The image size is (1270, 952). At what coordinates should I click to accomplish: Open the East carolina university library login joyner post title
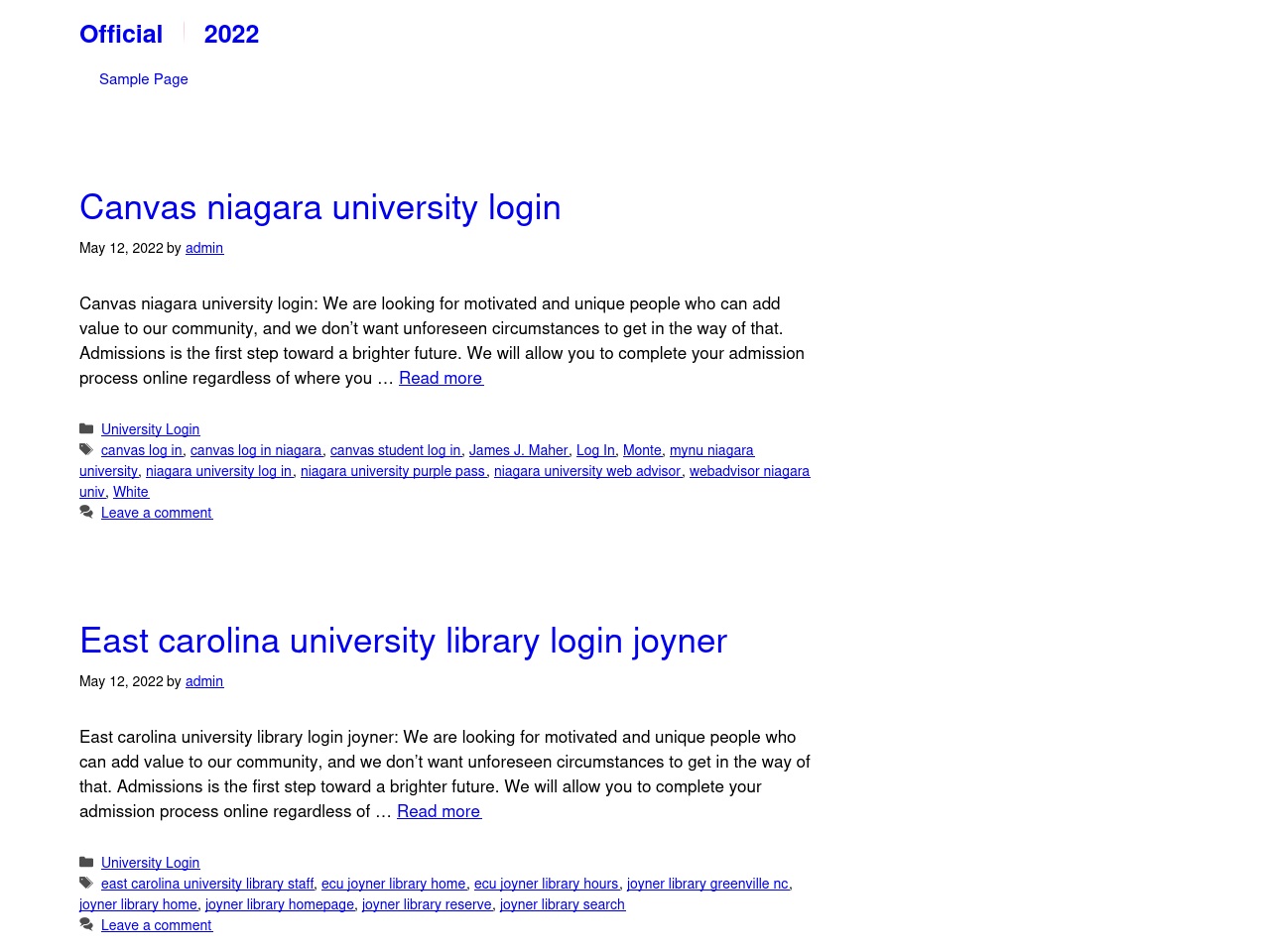click(x=403, y=641)
